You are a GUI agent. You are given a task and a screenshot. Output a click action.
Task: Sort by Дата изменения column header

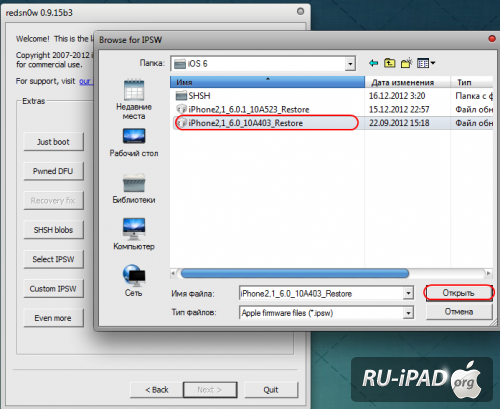[x=407, y=82]
